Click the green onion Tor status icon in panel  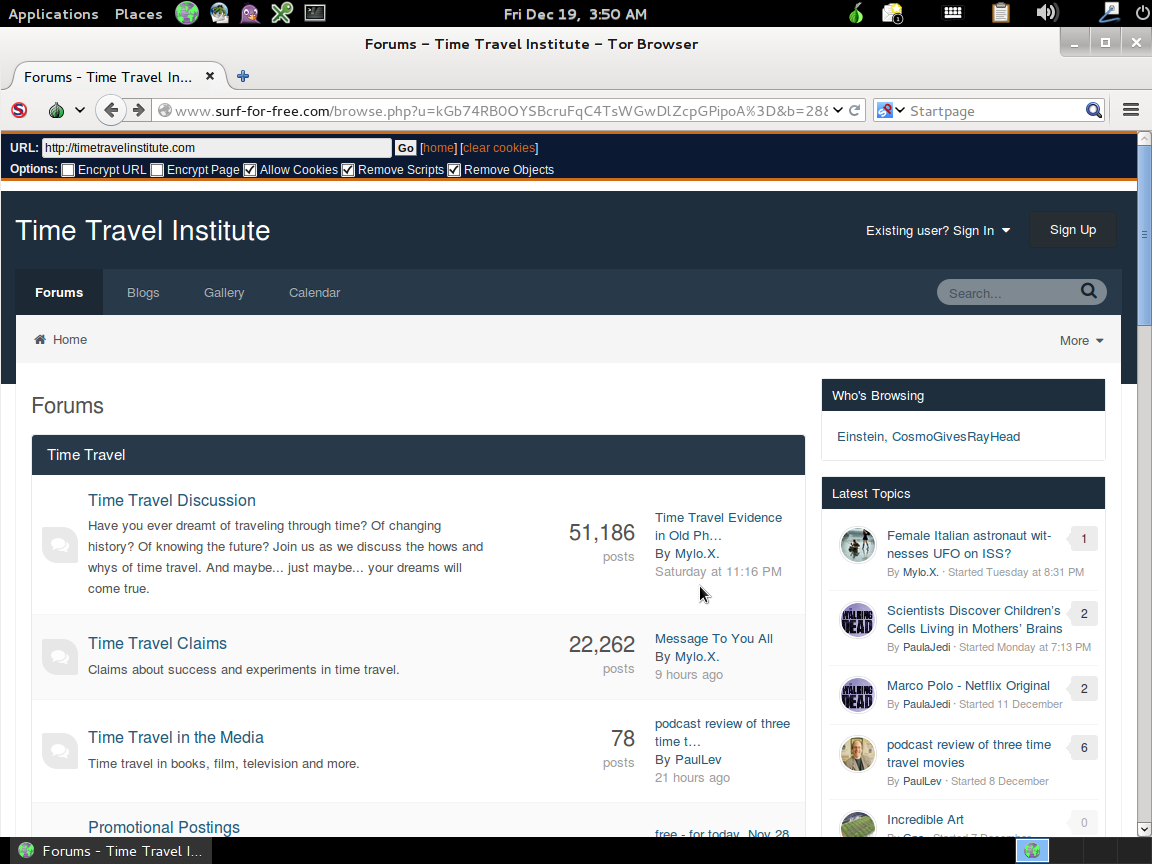tap(856, 13)
